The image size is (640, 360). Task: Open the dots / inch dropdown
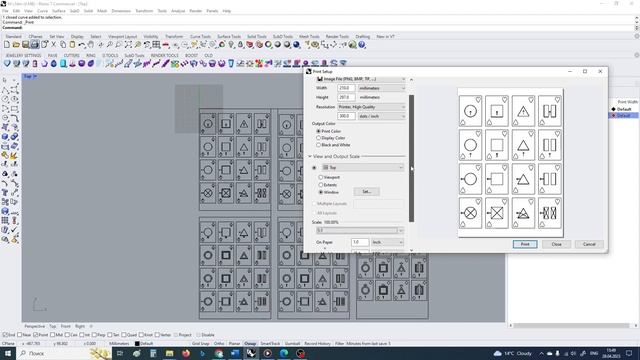382,116
